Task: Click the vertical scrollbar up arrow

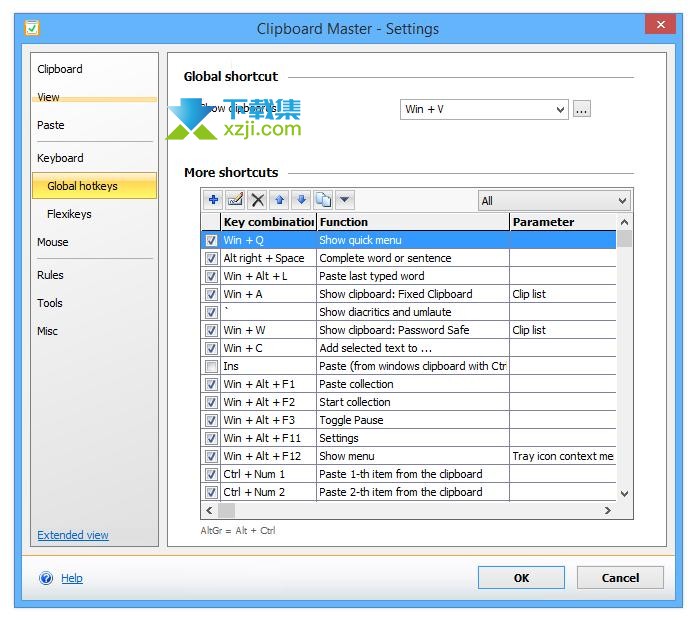Action: tap(625, 222)
